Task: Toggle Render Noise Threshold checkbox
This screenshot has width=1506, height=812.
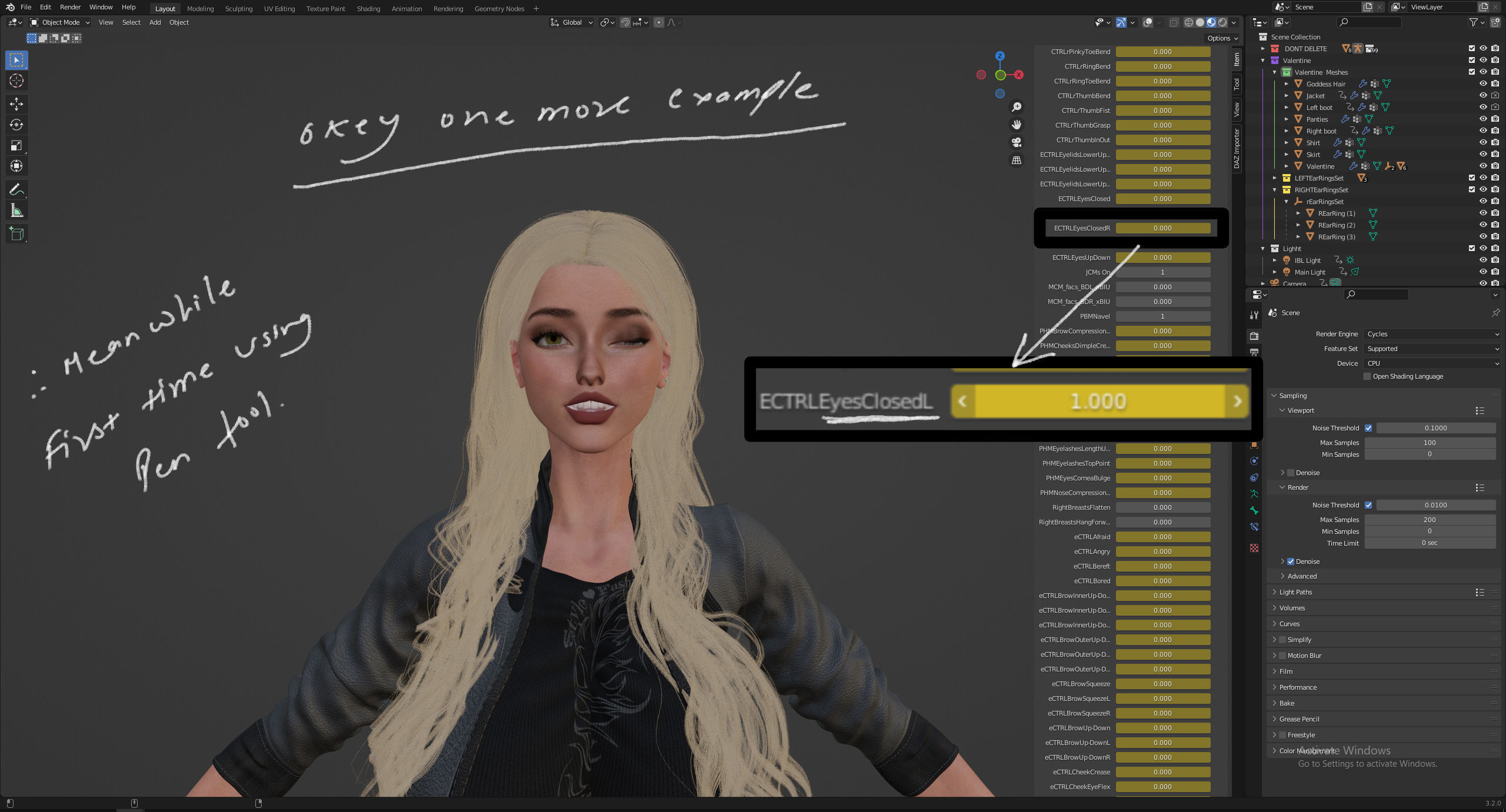Action: (1368, 505)
